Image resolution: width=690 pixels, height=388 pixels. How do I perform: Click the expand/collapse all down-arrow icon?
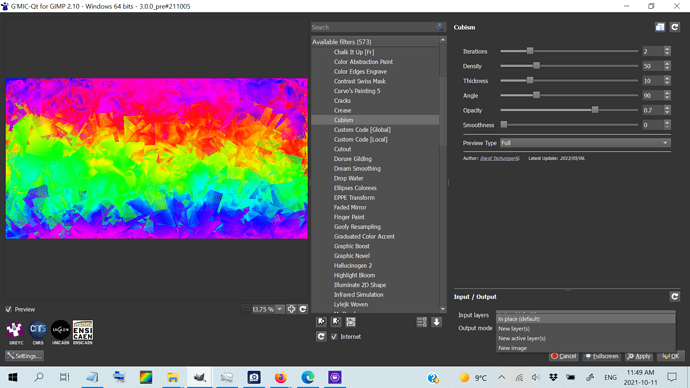coord(436,322)
